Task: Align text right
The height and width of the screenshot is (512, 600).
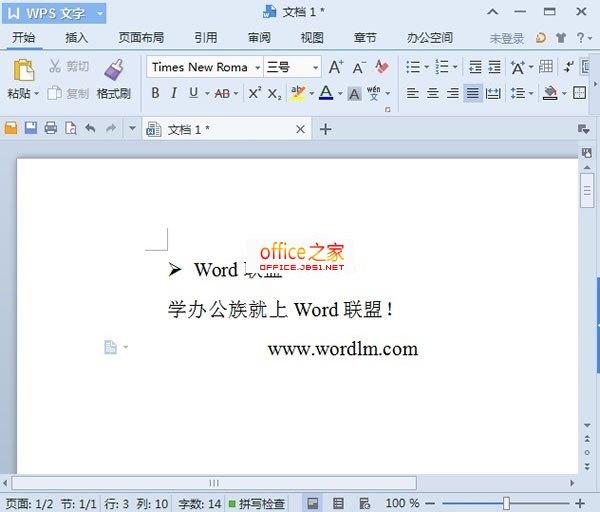Action: coord(453,93)
